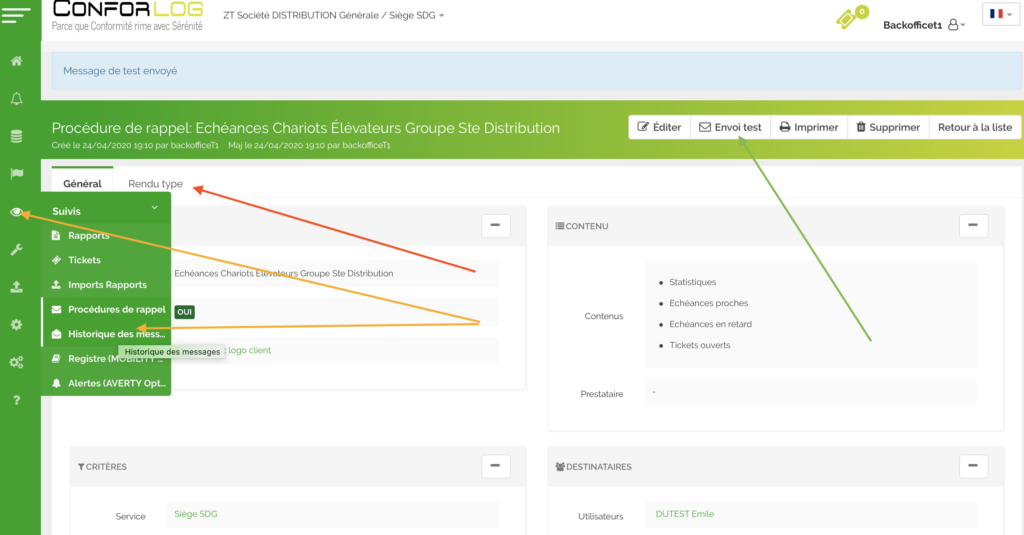Select Historique des messages menu item
1024x535 pixels.
pyautogui.click(x=116, y=334)
